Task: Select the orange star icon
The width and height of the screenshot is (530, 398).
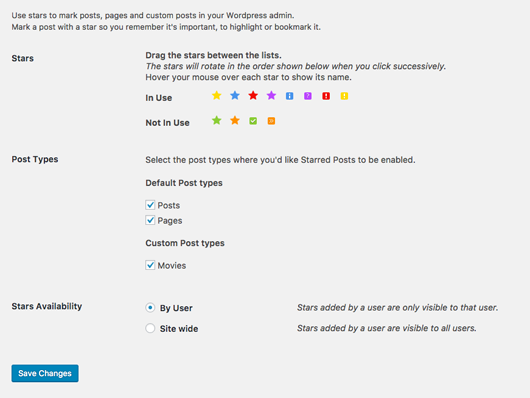Action: click(x=235, y=120)
